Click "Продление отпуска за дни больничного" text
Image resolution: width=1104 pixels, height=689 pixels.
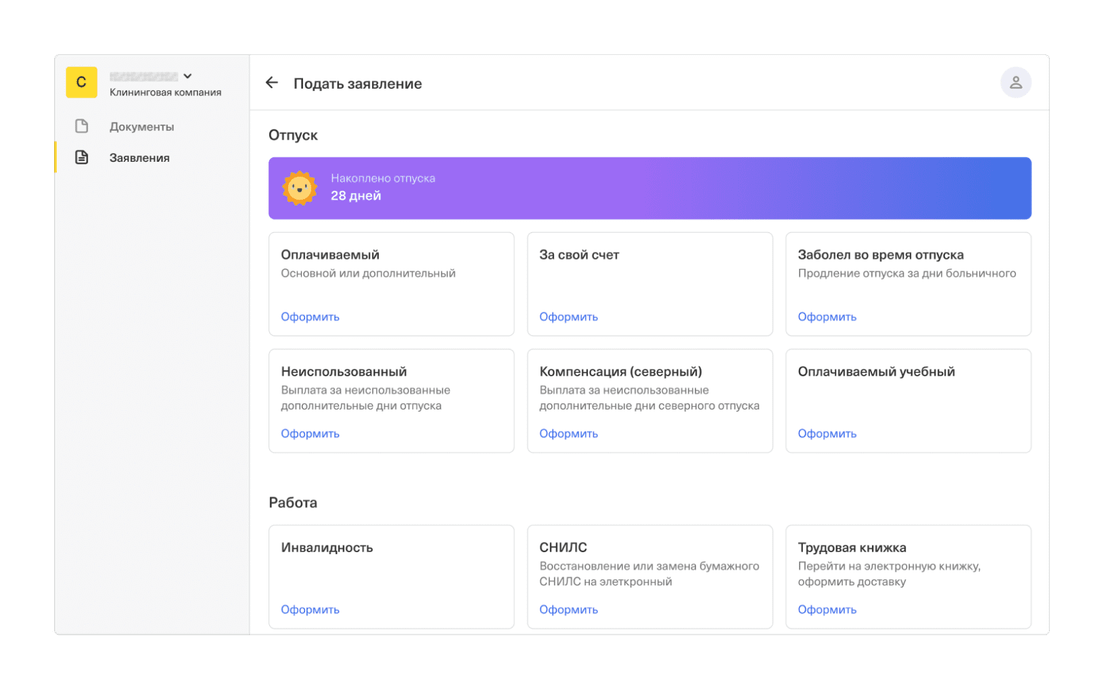[907, 273]
